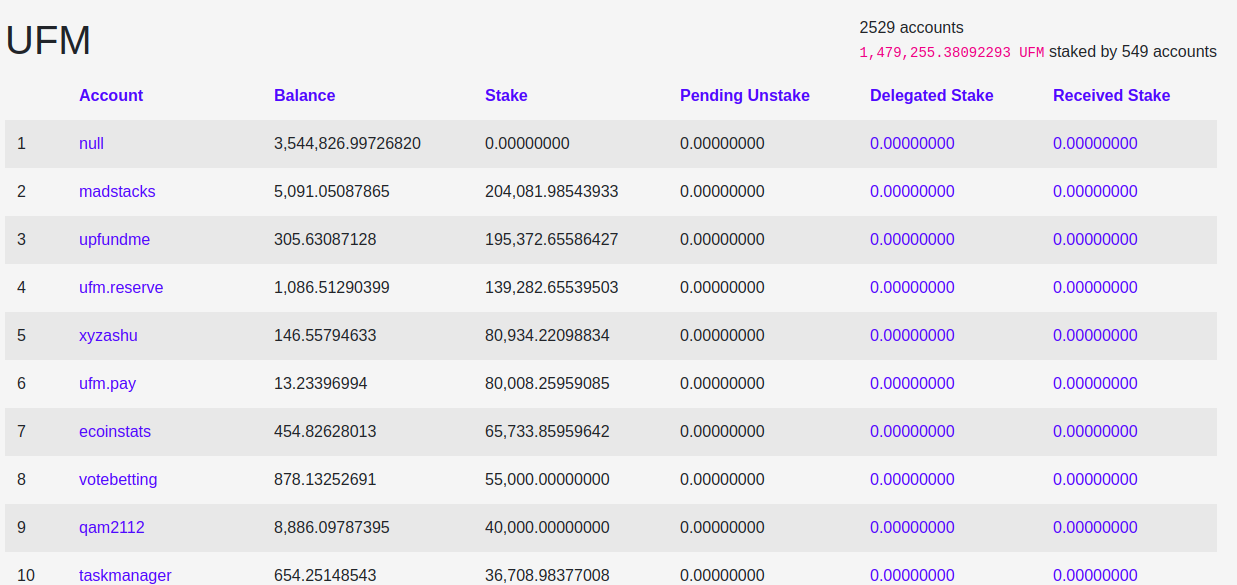The width and height of the screenshot is (1237, 585).
Task: Click madstacks row's Delegated Stake value
Action: click(x=912, y=192)
